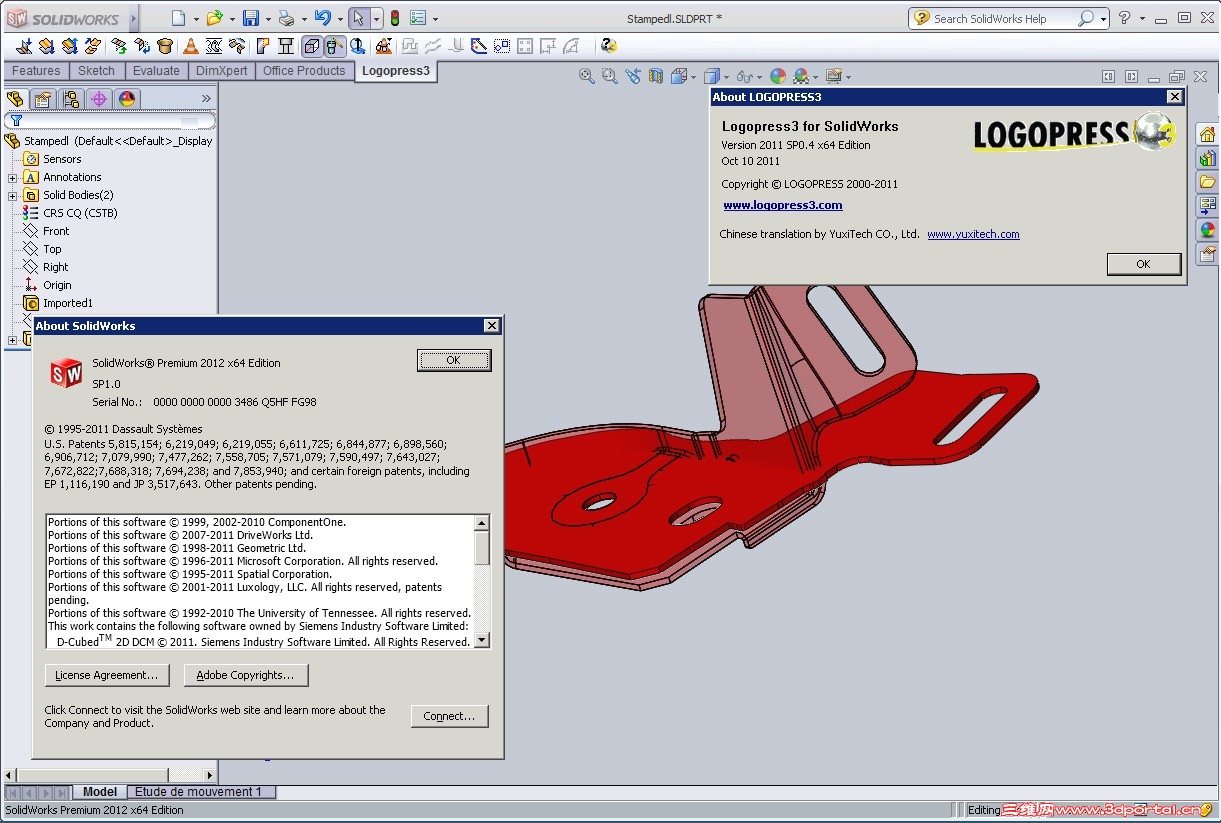Open the PropertyManager tab icon
This screenshot has height=823, width=1221.
point(42,98)
